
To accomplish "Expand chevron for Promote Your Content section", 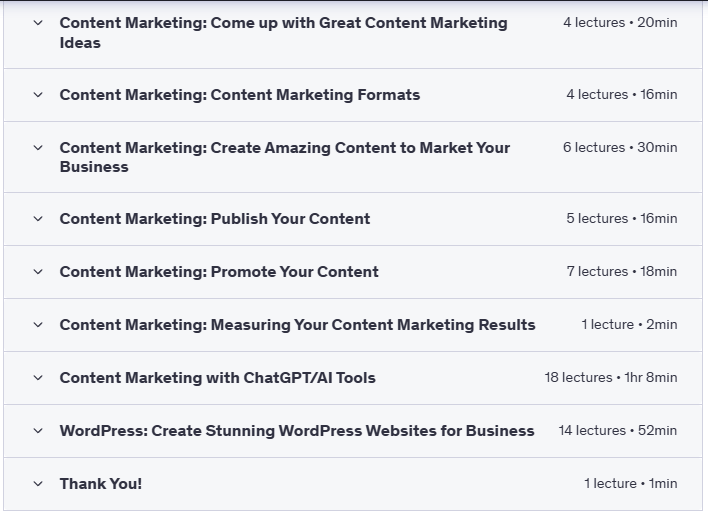I will click(x=38, y=272).
